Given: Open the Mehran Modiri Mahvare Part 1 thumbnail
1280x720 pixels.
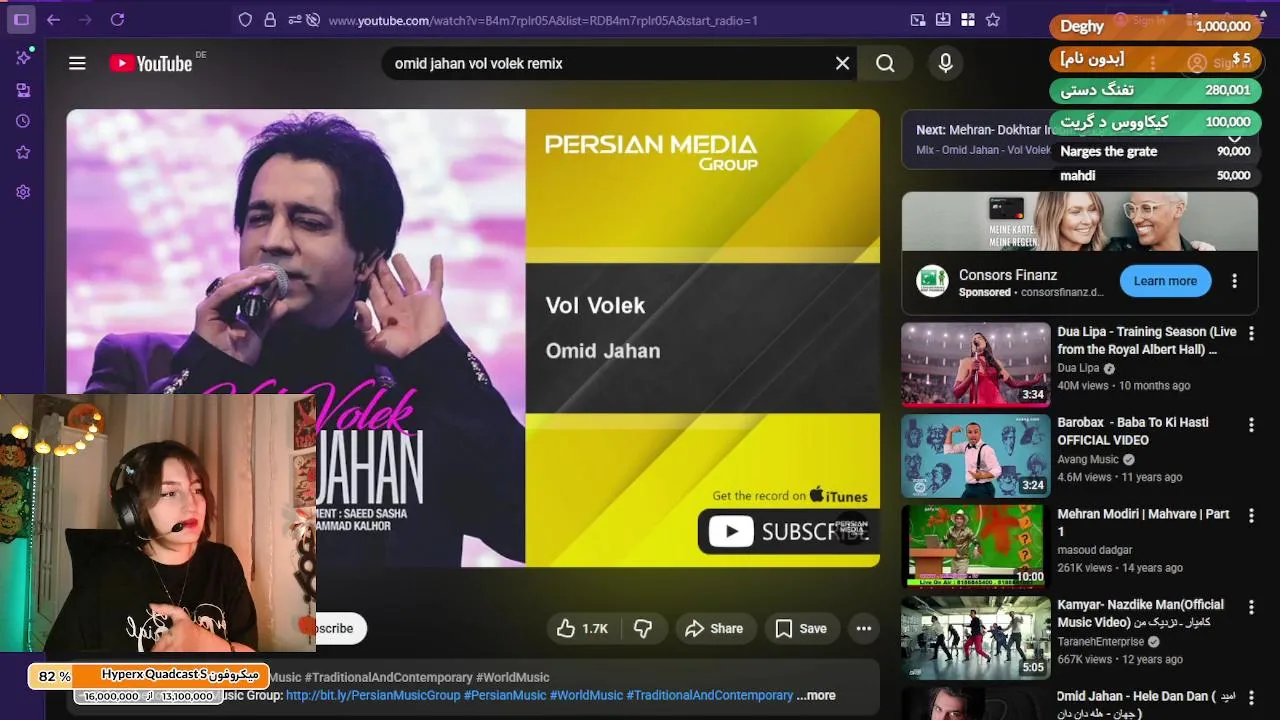Looking at the screenshot, I should click(976, 546).
